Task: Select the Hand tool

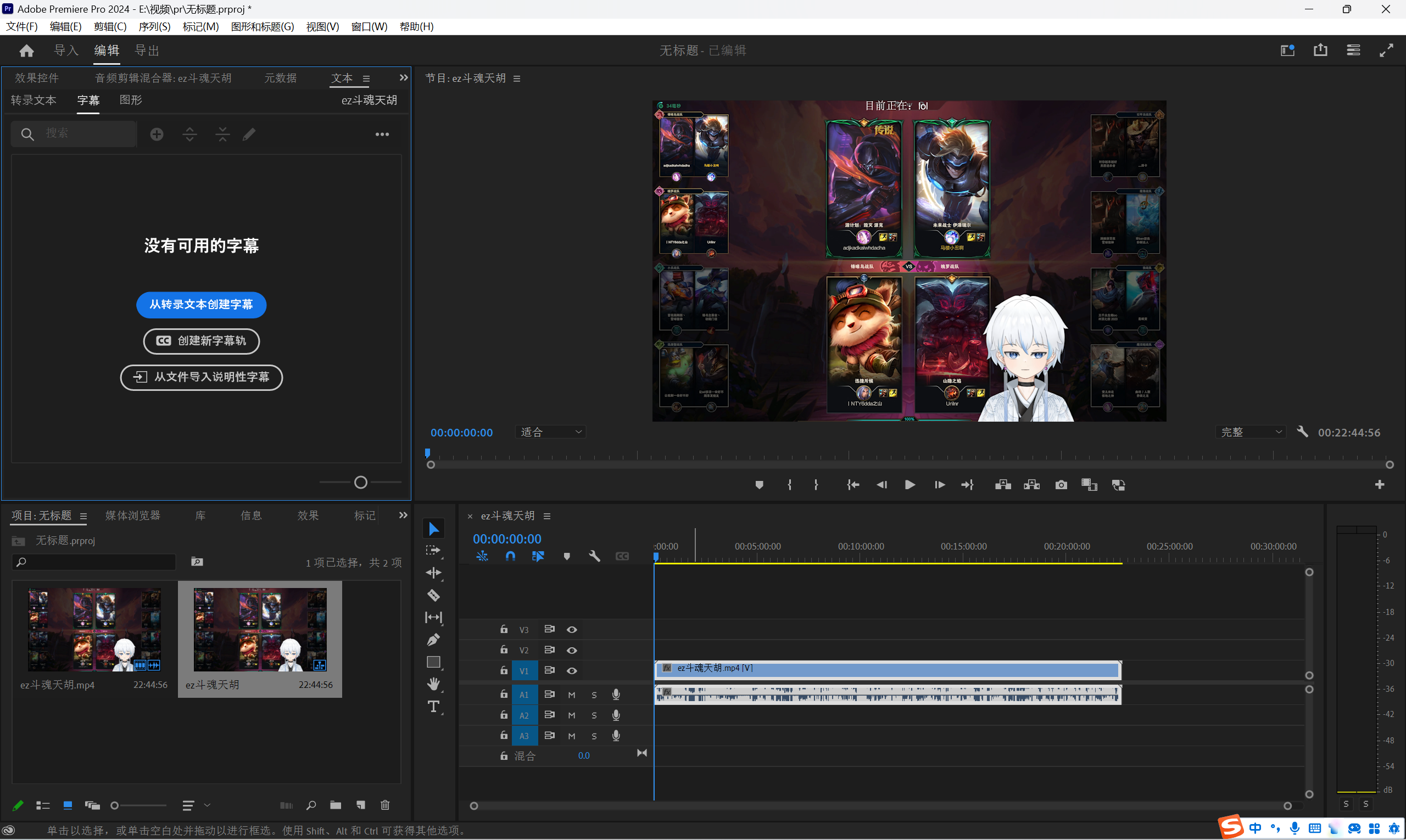Action: [433, 684]
